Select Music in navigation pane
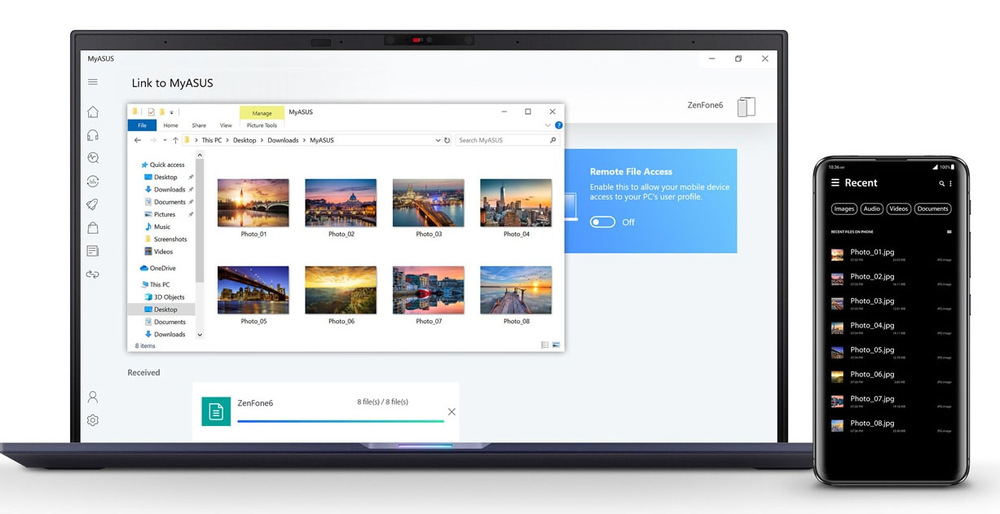This screenshot has height=514, width=1000. (158, 226)
